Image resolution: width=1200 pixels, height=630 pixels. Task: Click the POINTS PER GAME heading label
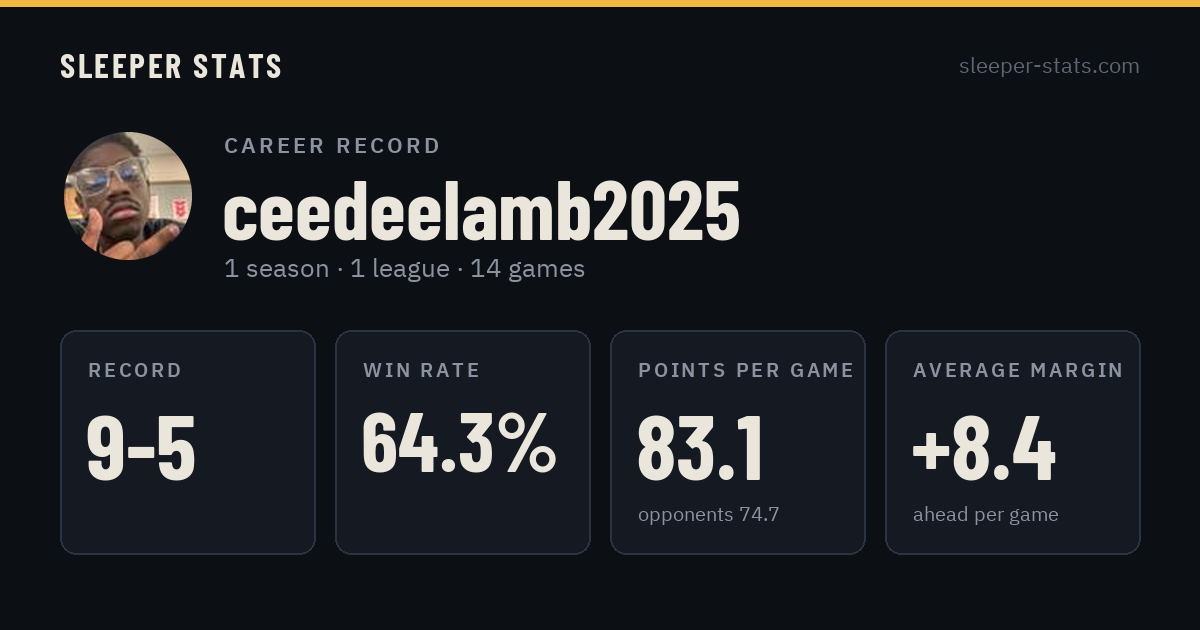[x=746, y=370]
